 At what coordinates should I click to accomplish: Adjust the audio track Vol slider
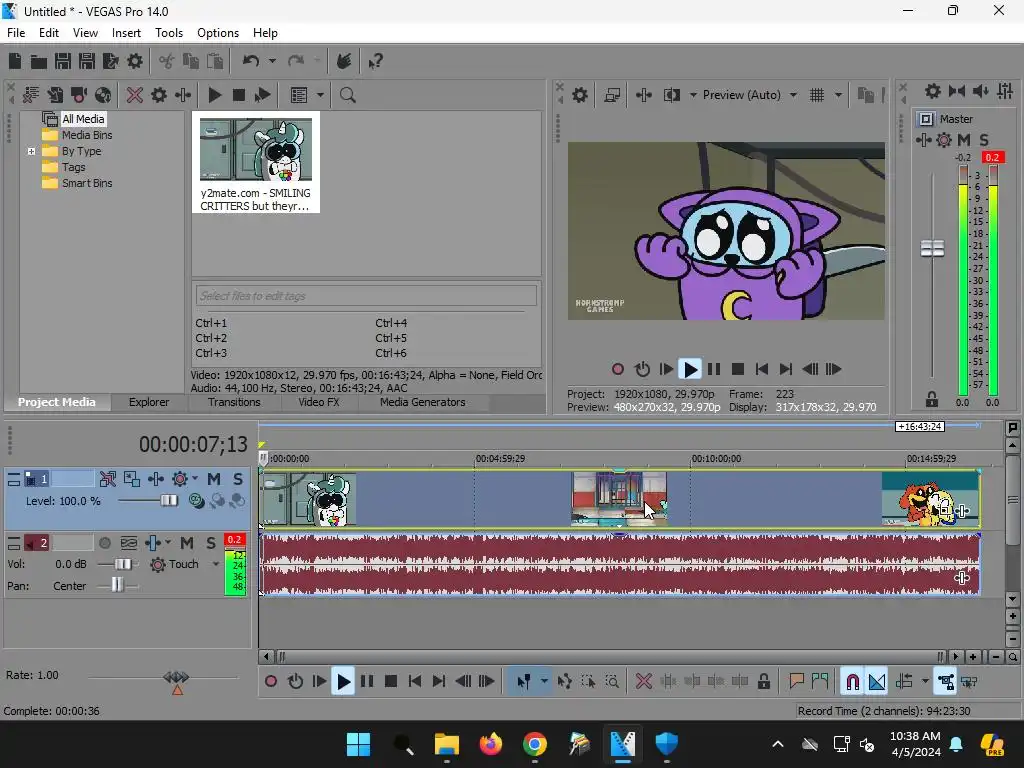(x=122, y=564)
